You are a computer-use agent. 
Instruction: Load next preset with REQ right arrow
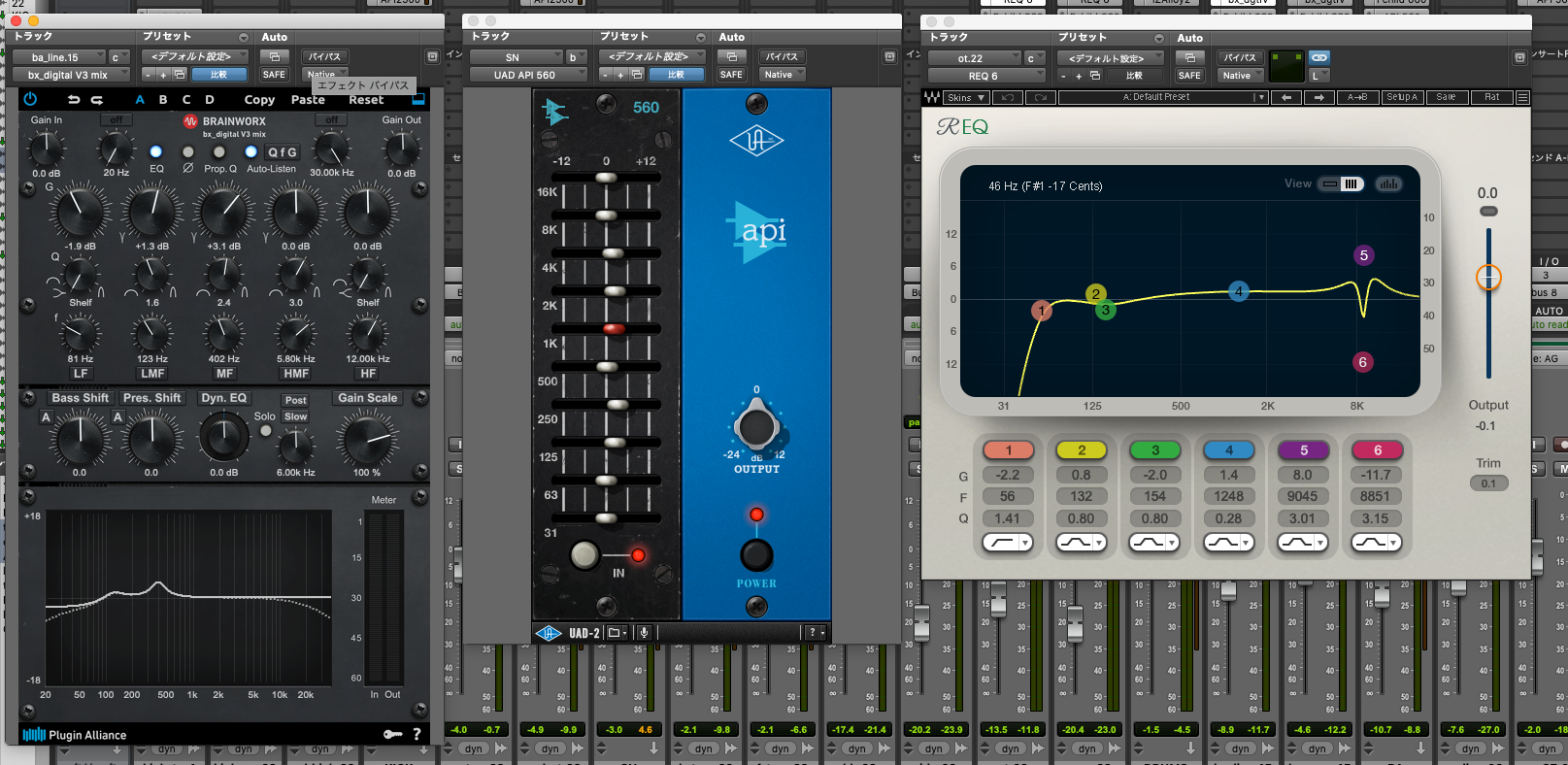coord(1318,97)
